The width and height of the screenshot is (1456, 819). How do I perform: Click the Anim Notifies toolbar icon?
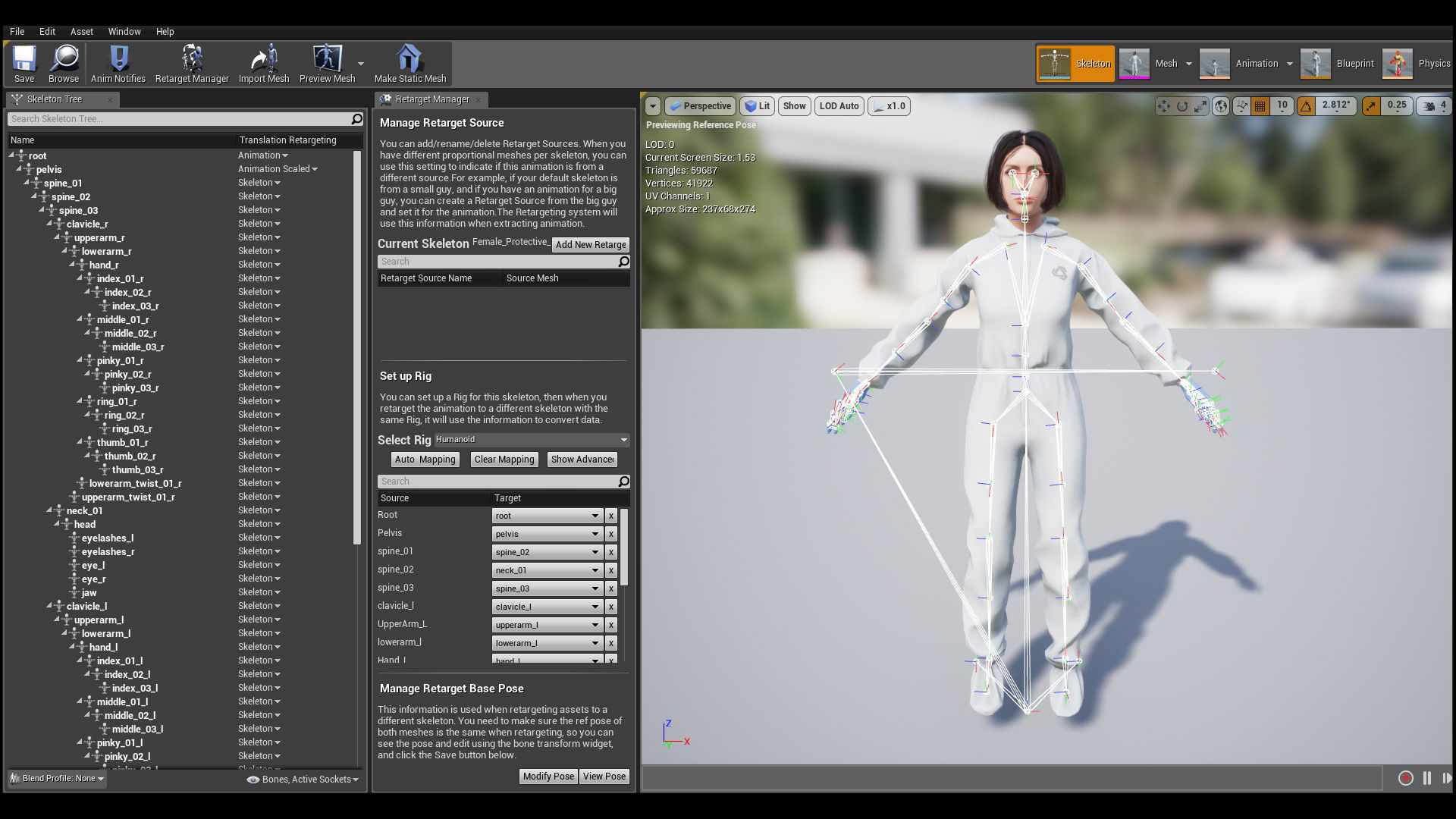point(118,60)
